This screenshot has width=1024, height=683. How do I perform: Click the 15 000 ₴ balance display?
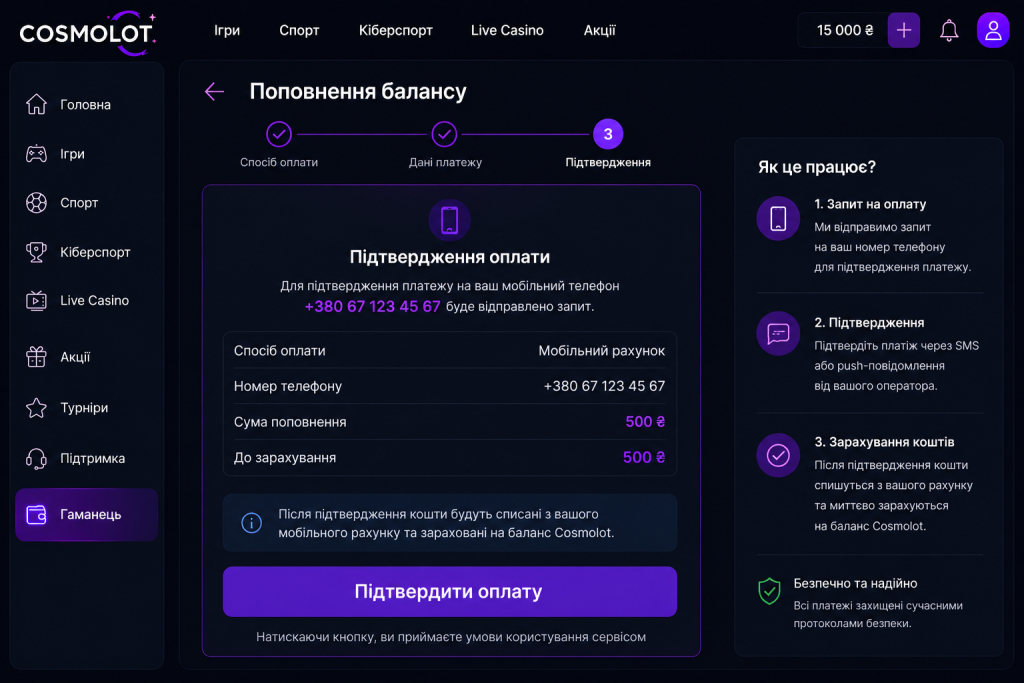tap(844, 30)
